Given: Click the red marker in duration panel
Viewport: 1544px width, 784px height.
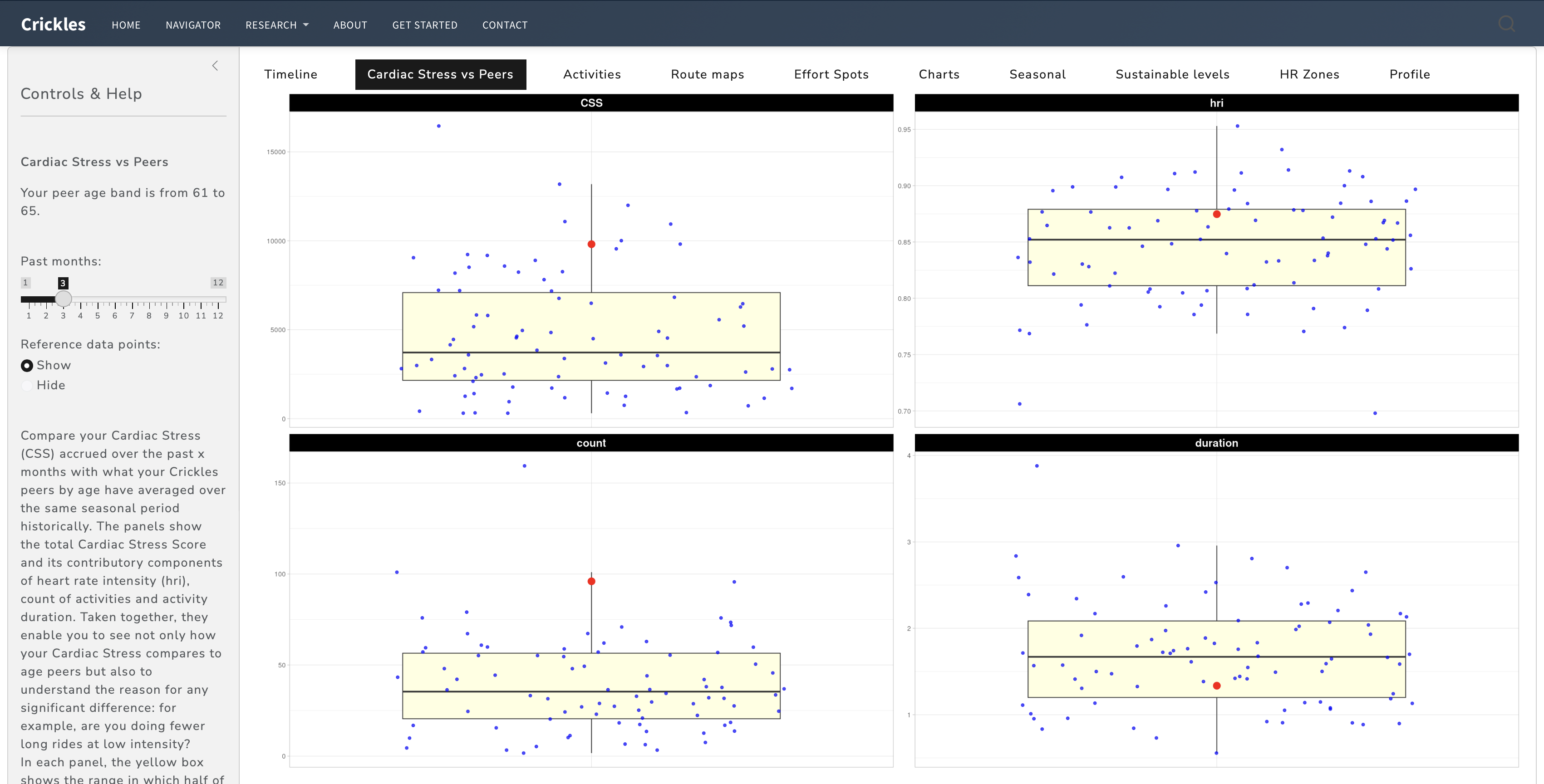Looking at the screenshot, I should tap(1216, 686).
